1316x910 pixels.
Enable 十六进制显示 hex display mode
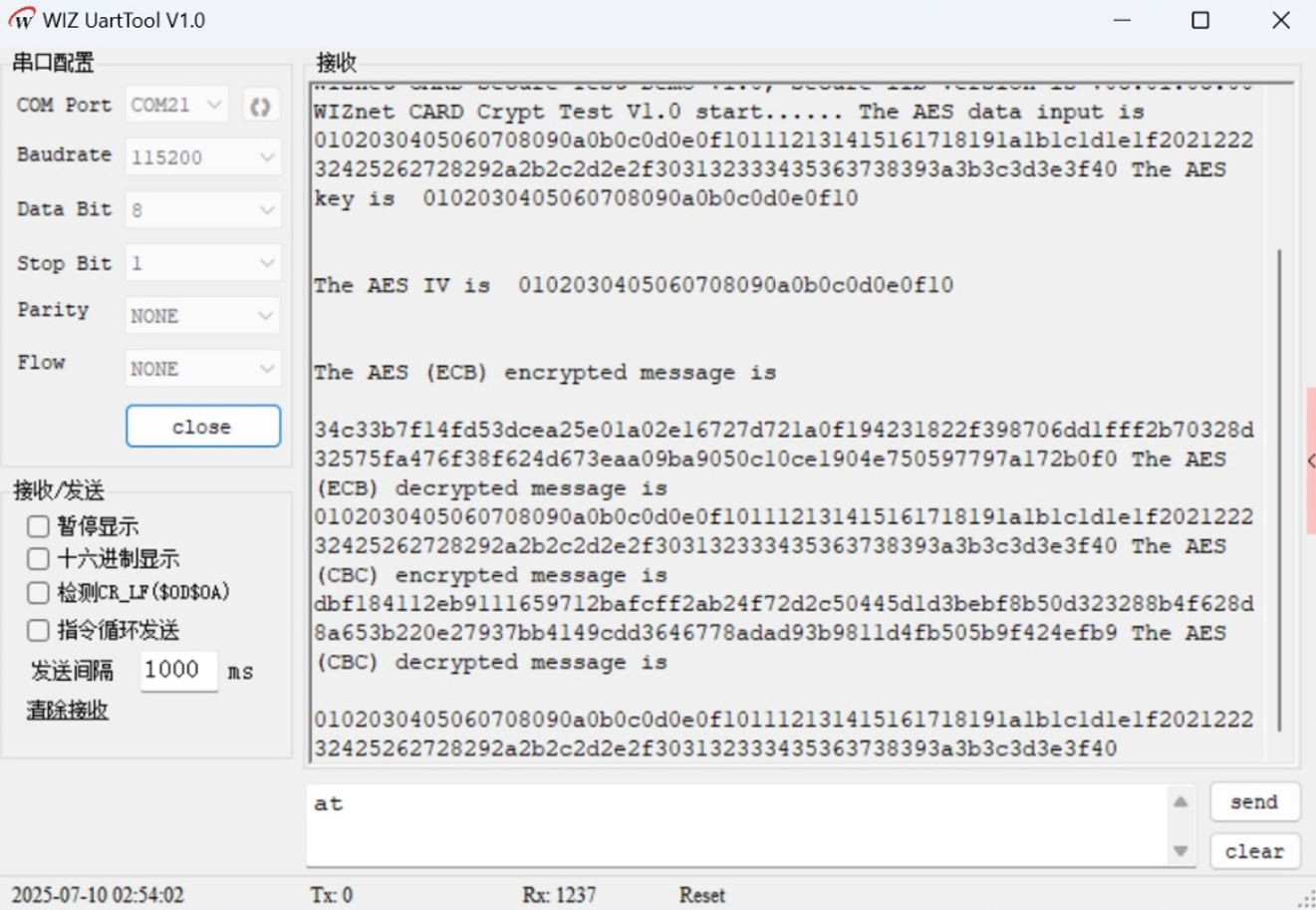tap(37, 558)
